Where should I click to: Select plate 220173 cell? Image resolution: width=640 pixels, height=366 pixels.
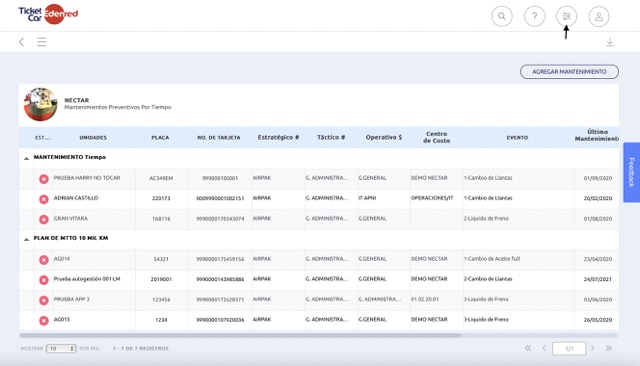[x=161, y=198]
